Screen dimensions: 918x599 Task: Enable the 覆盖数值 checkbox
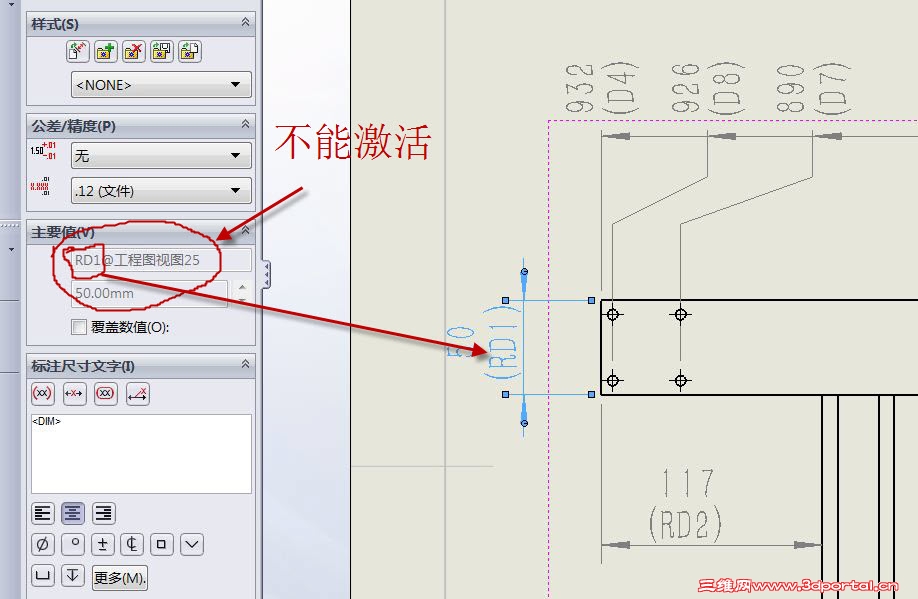click(x=78, y=327)
